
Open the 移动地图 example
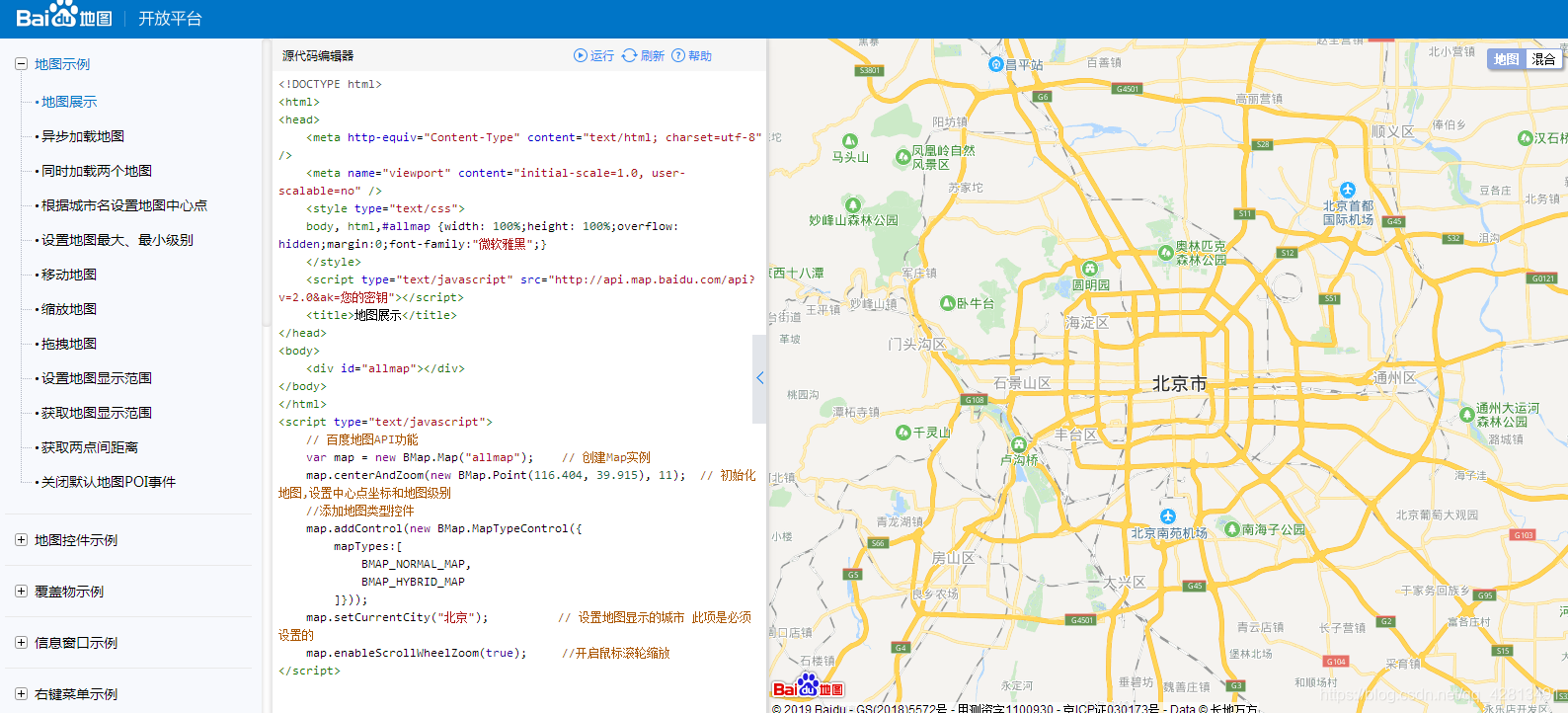point(69,275)
